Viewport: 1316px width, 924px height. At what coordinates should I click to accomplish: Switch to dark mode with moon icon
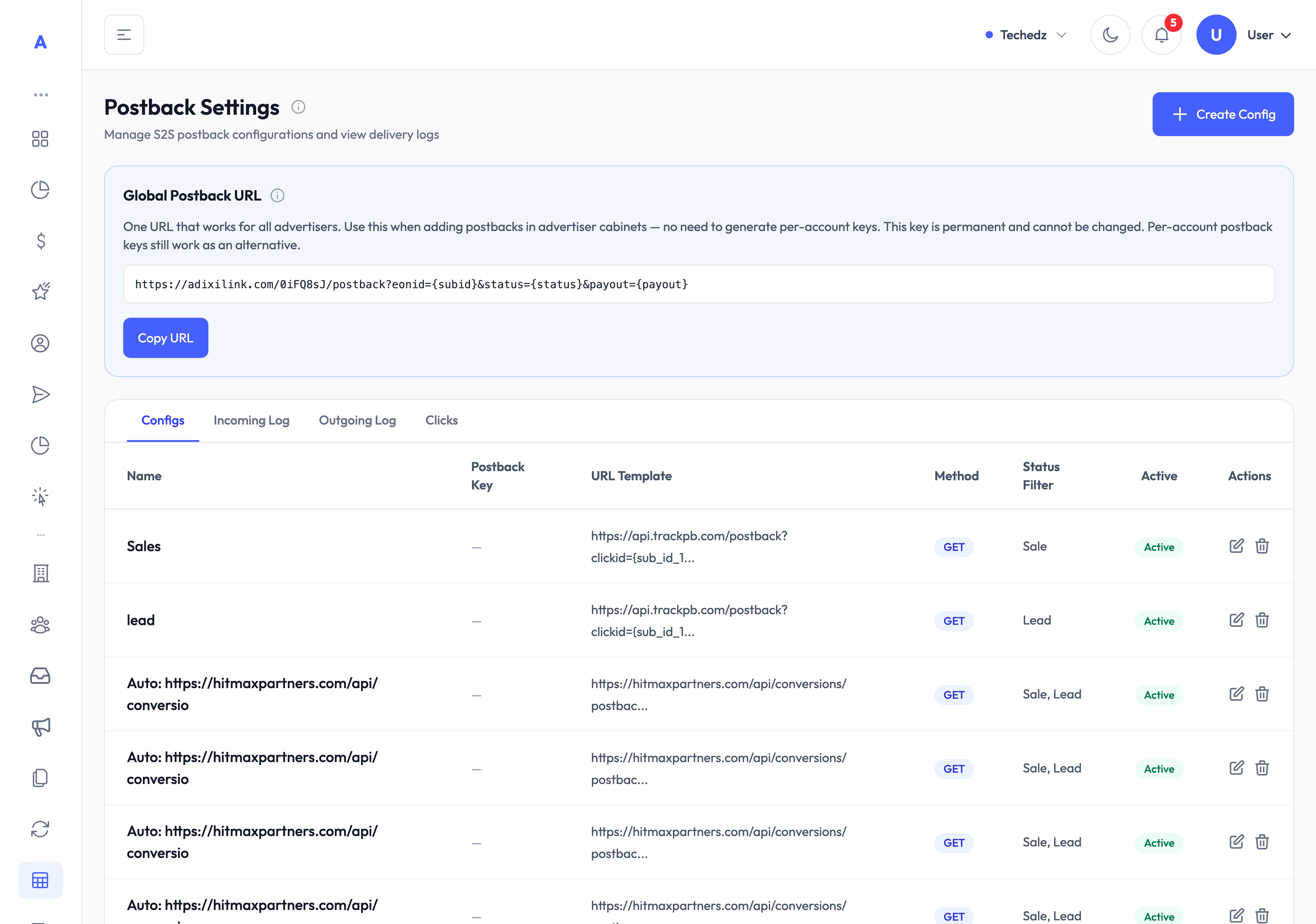tap(1110, 35)
